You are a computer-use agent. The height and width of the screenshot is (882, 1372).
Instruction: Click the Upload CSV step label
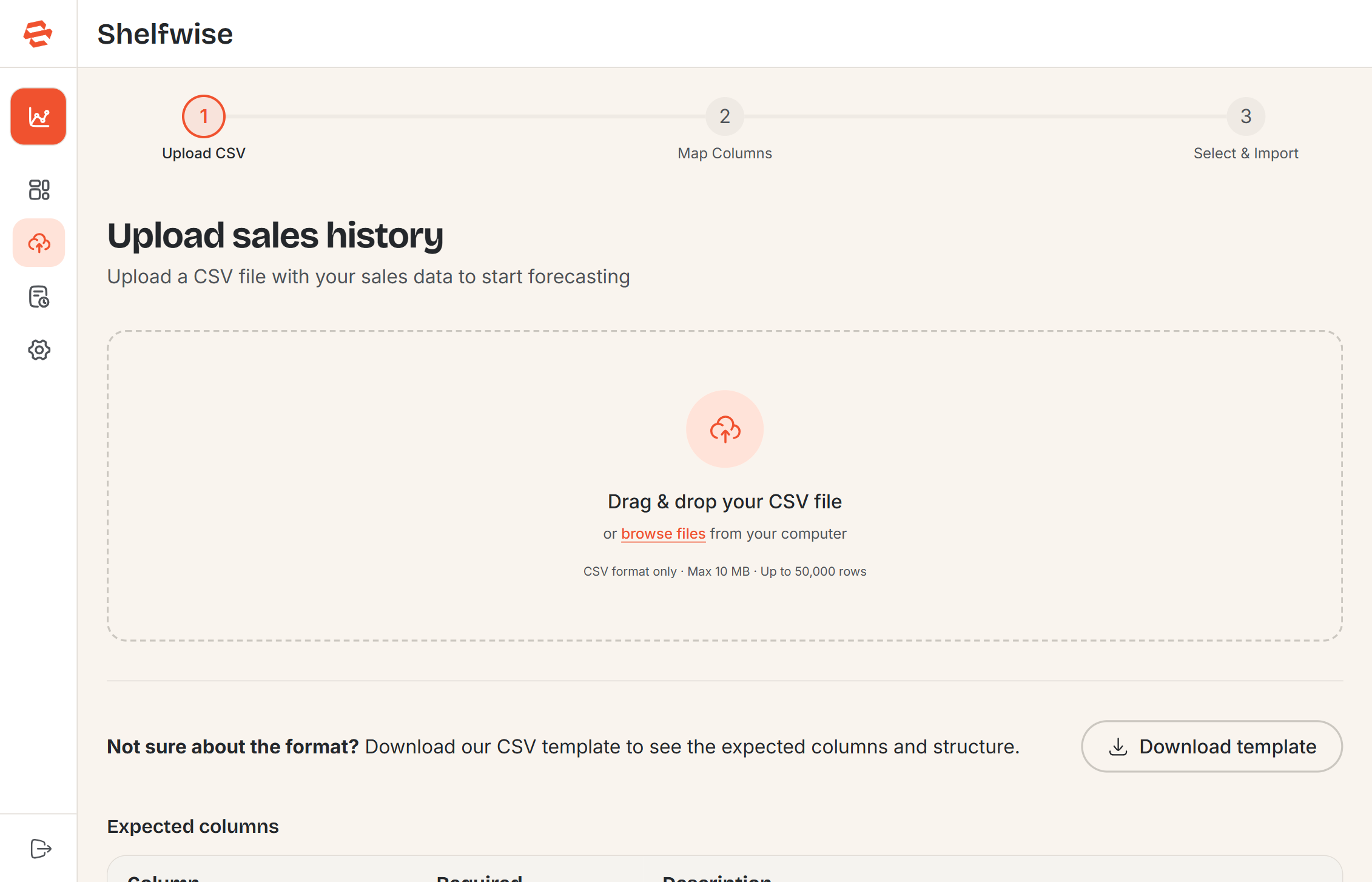pos(204,153)
